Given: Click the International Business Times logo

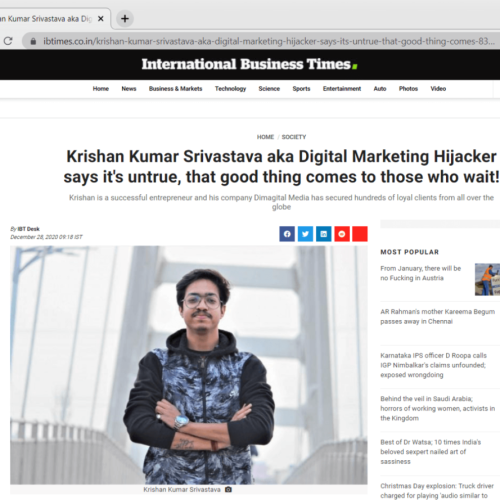Looking at the screenshot, I should click(x=249, y=64).
